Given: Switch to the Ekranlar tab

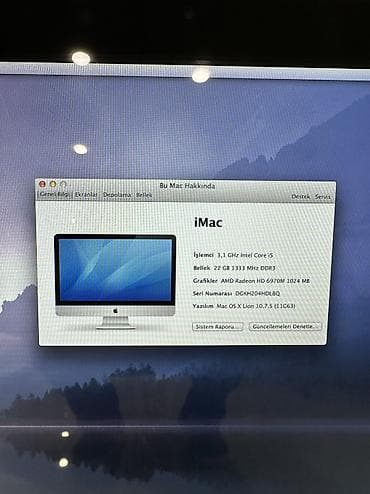Looking at the screenshot, I should (x=86, y=195).
